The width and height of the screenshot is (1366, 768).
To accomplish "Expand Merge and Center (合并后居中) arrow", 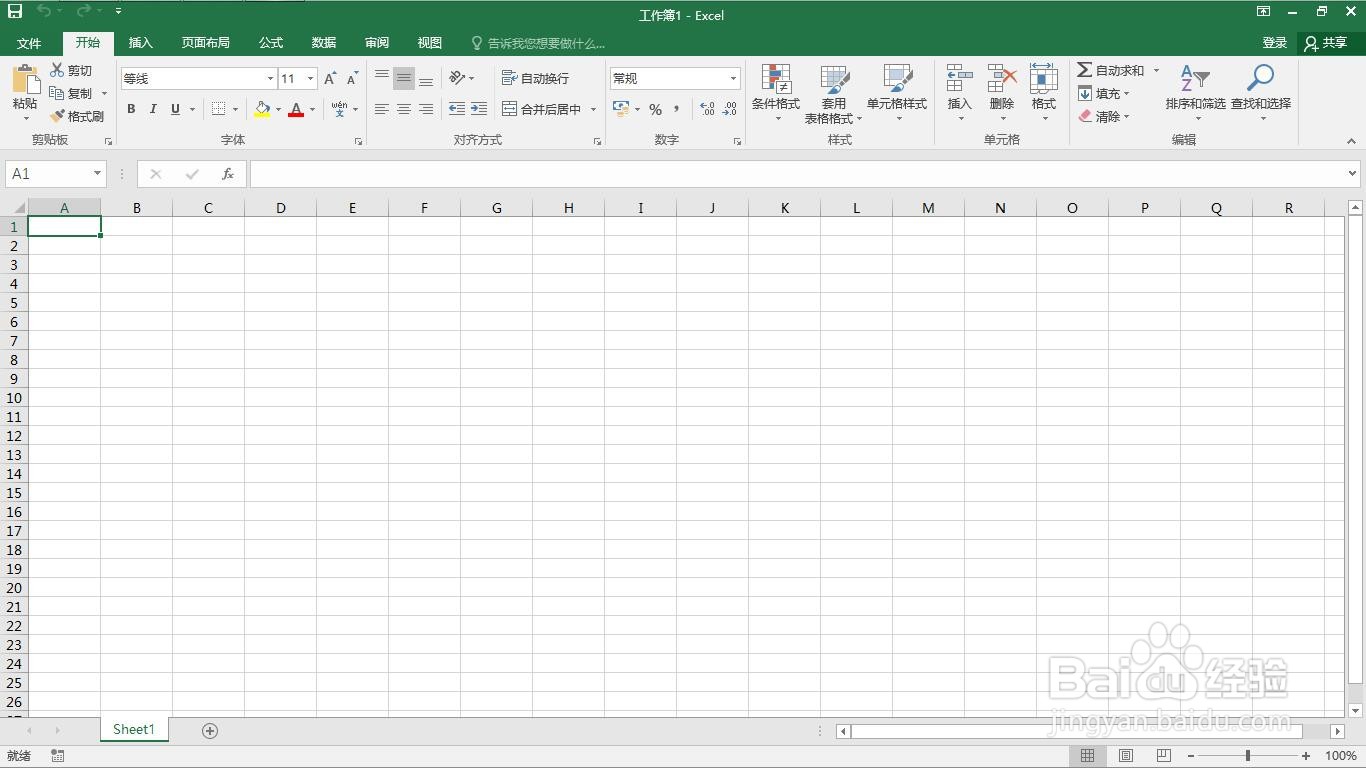I will [x=593, y=109].
